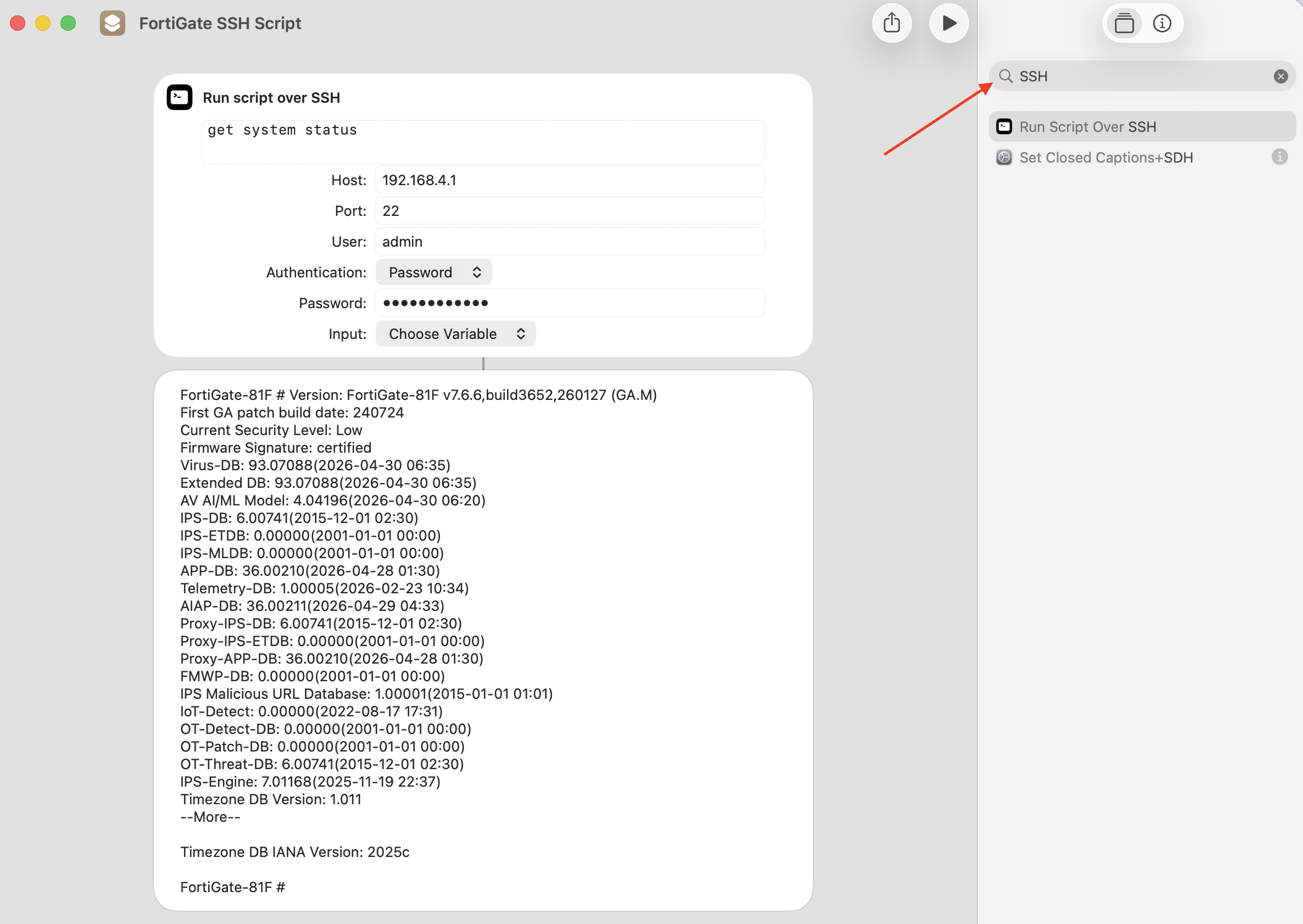The height and width of the screenshot is (924, 1303).
Task: Clear the SSH search field
Action: [x=1280, y=76]
